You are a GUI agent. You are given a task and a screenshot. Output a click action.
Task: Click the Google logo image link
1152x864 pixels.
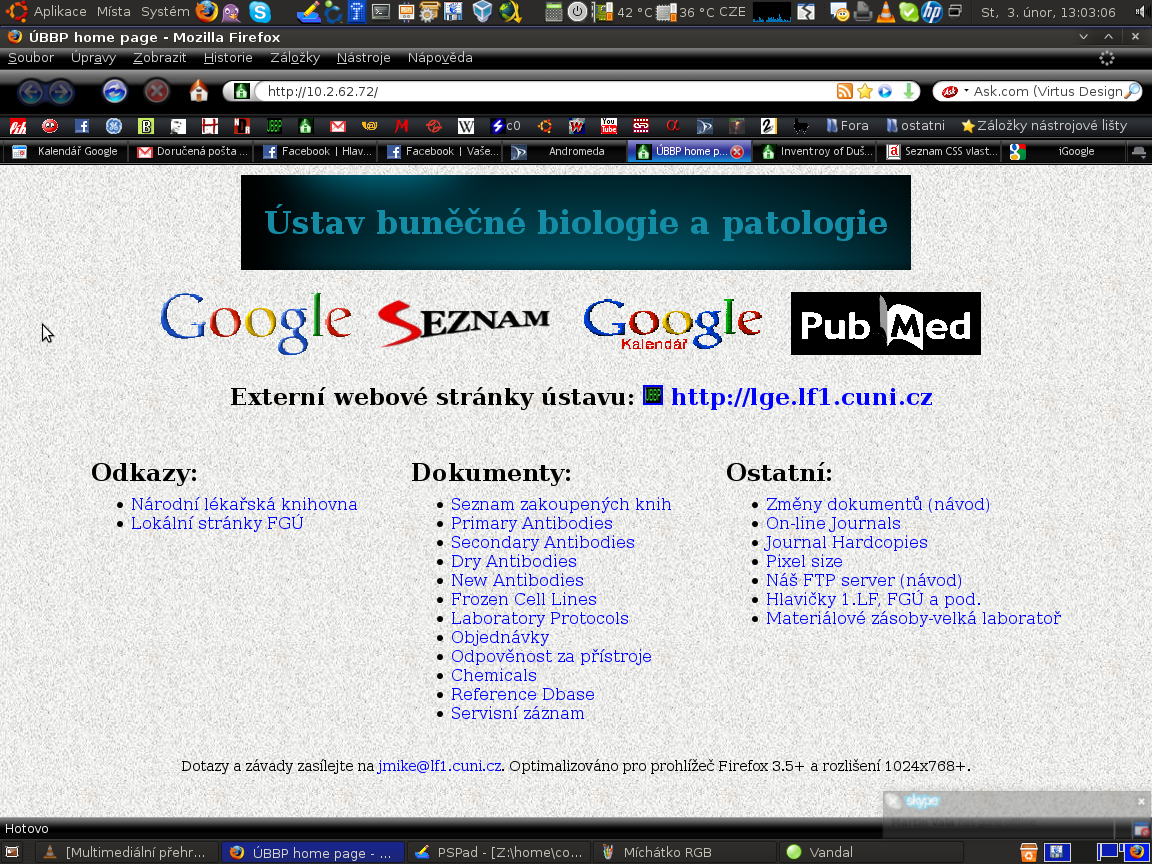coord(255,323)
